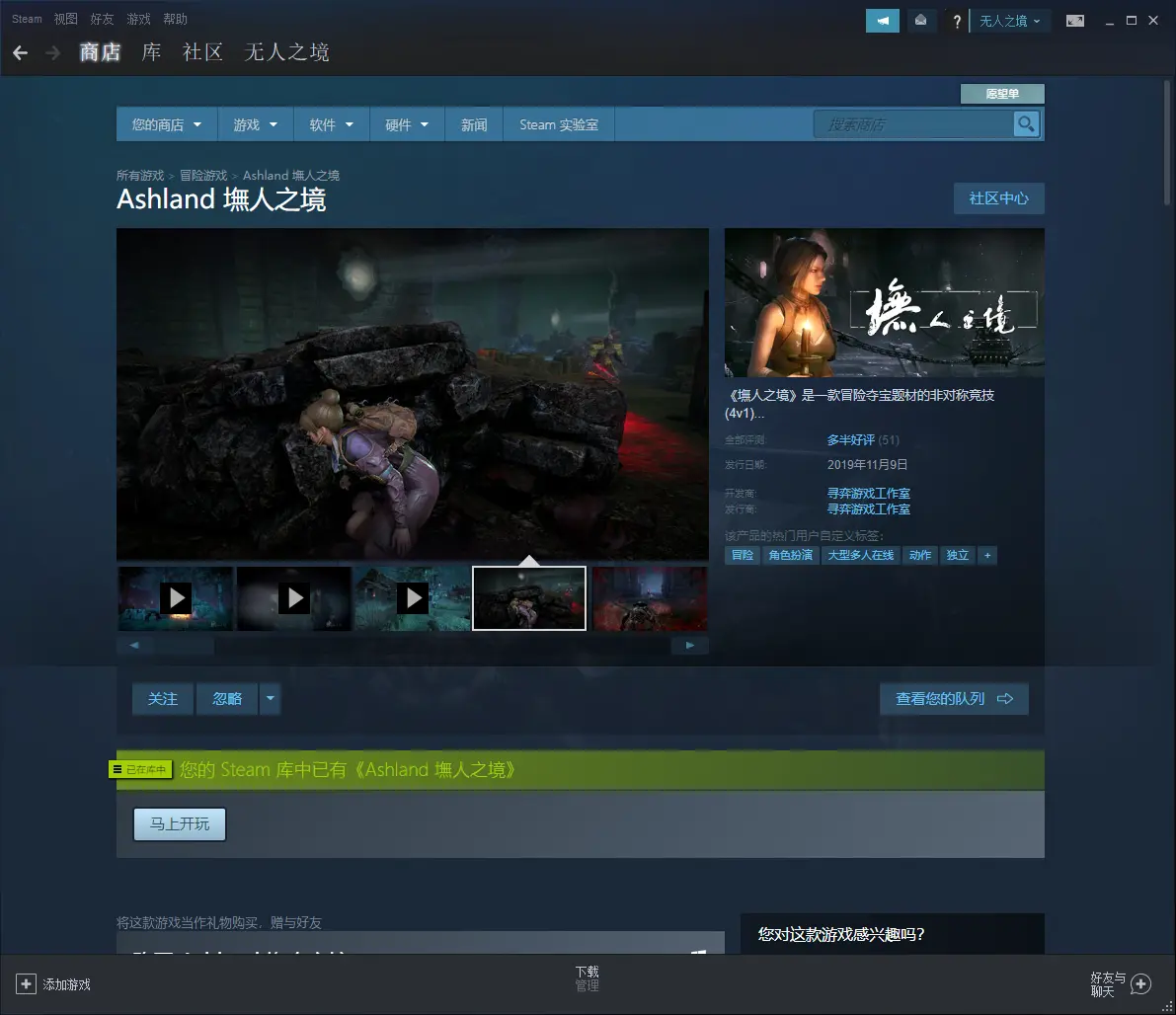This screenshot has height=1015, width=1176.
Task: Play the third trailer video thumbnail
Action: (x=413, y=598)
